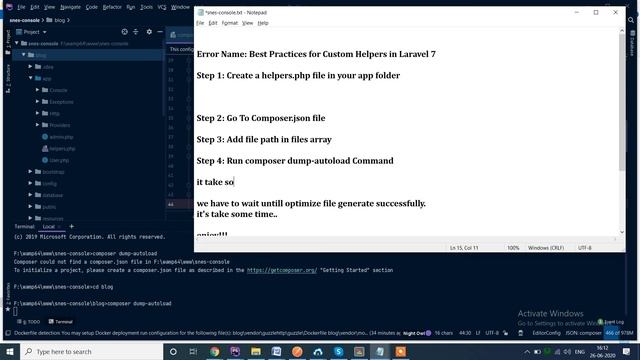Click the LF line separator widget
This screenshot has height=360, width=640.
point(478,333)
